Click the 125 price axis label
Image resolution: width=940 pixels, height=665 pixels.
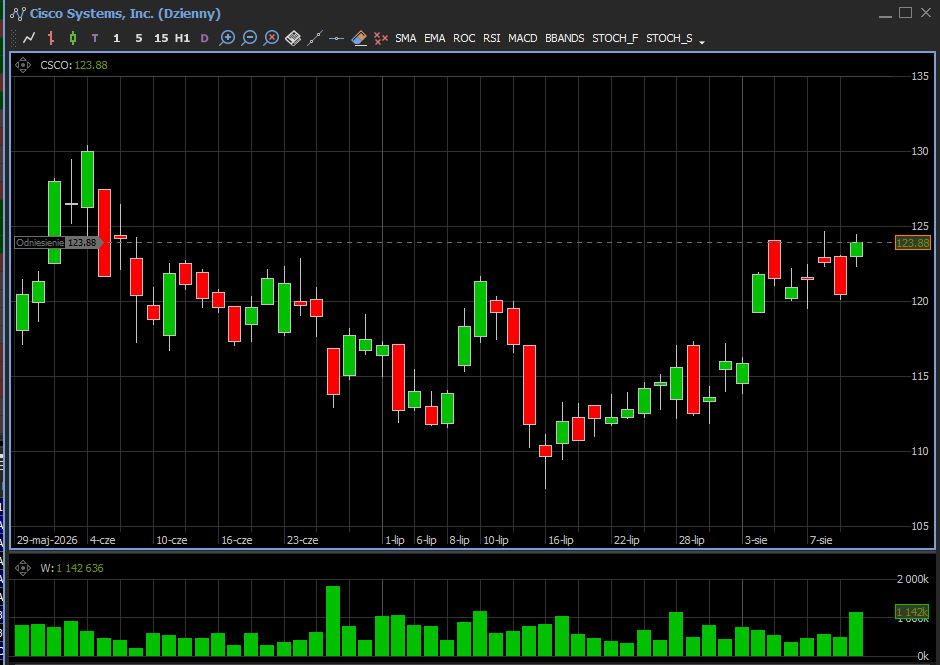920,226
